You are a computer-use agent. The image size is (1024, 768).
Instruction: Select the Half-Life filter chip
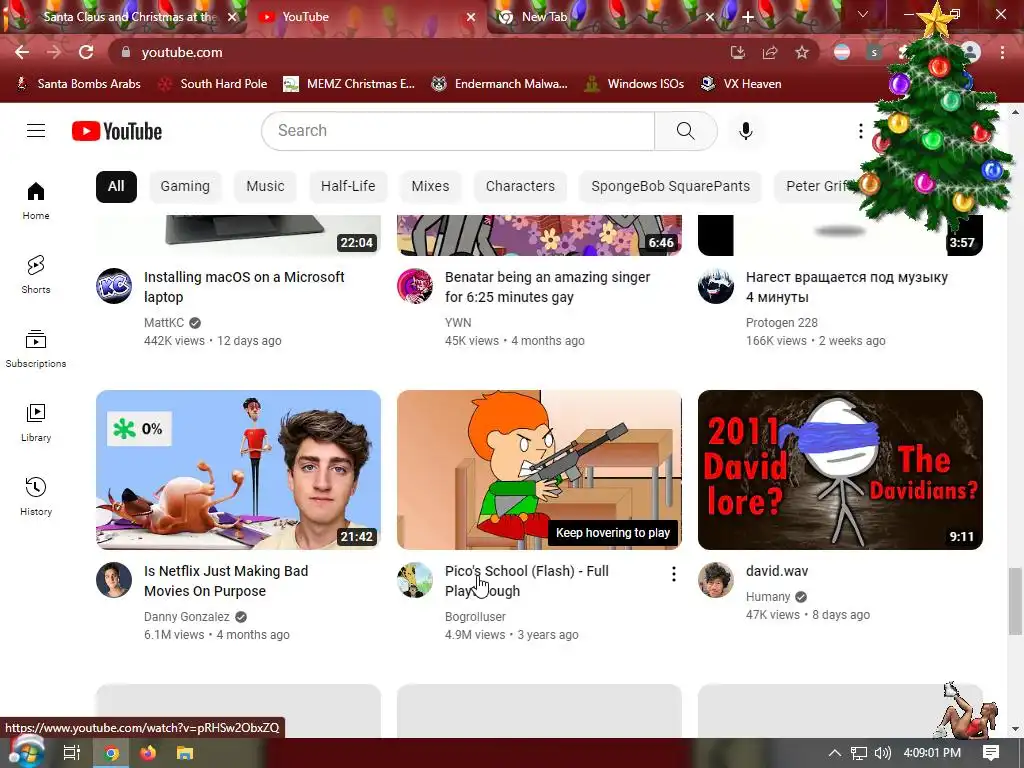pos(348,187)
